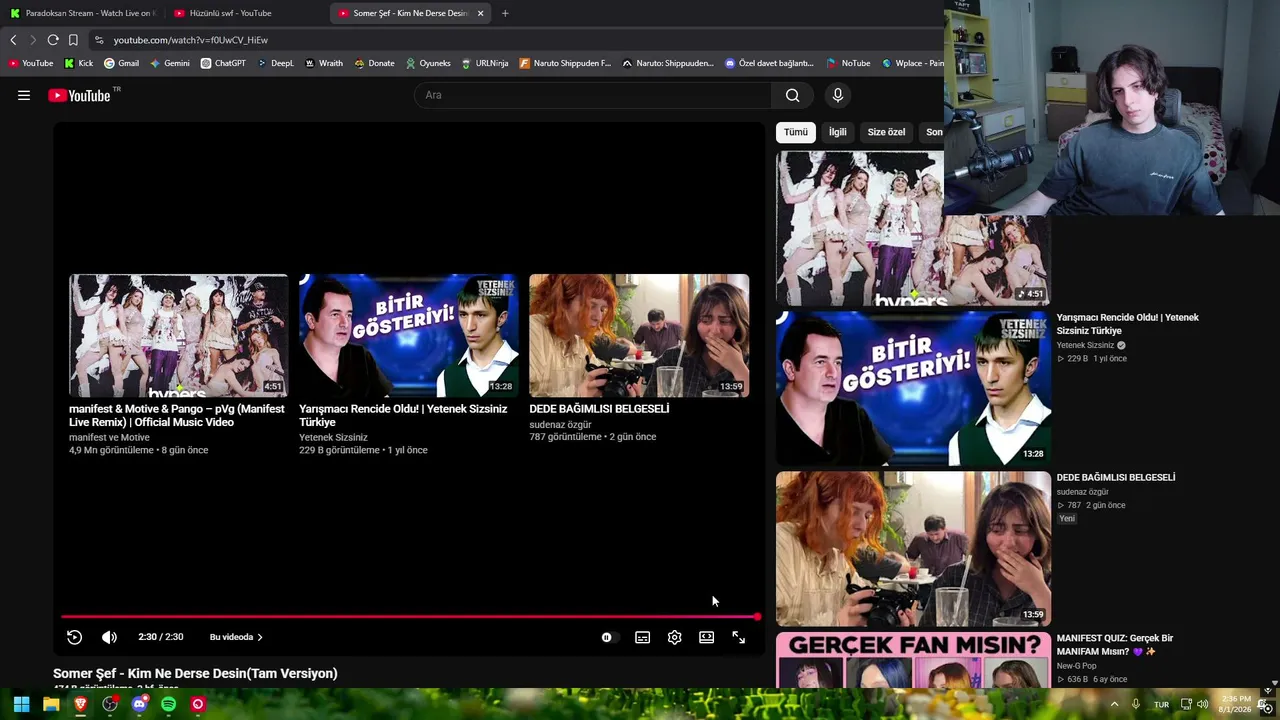Click the 'GERÇEK FAN MISIN?' sidebar thumbnail
Image resolution: width=1280 pixels, height=720 pixels.
tap(913, 660)
